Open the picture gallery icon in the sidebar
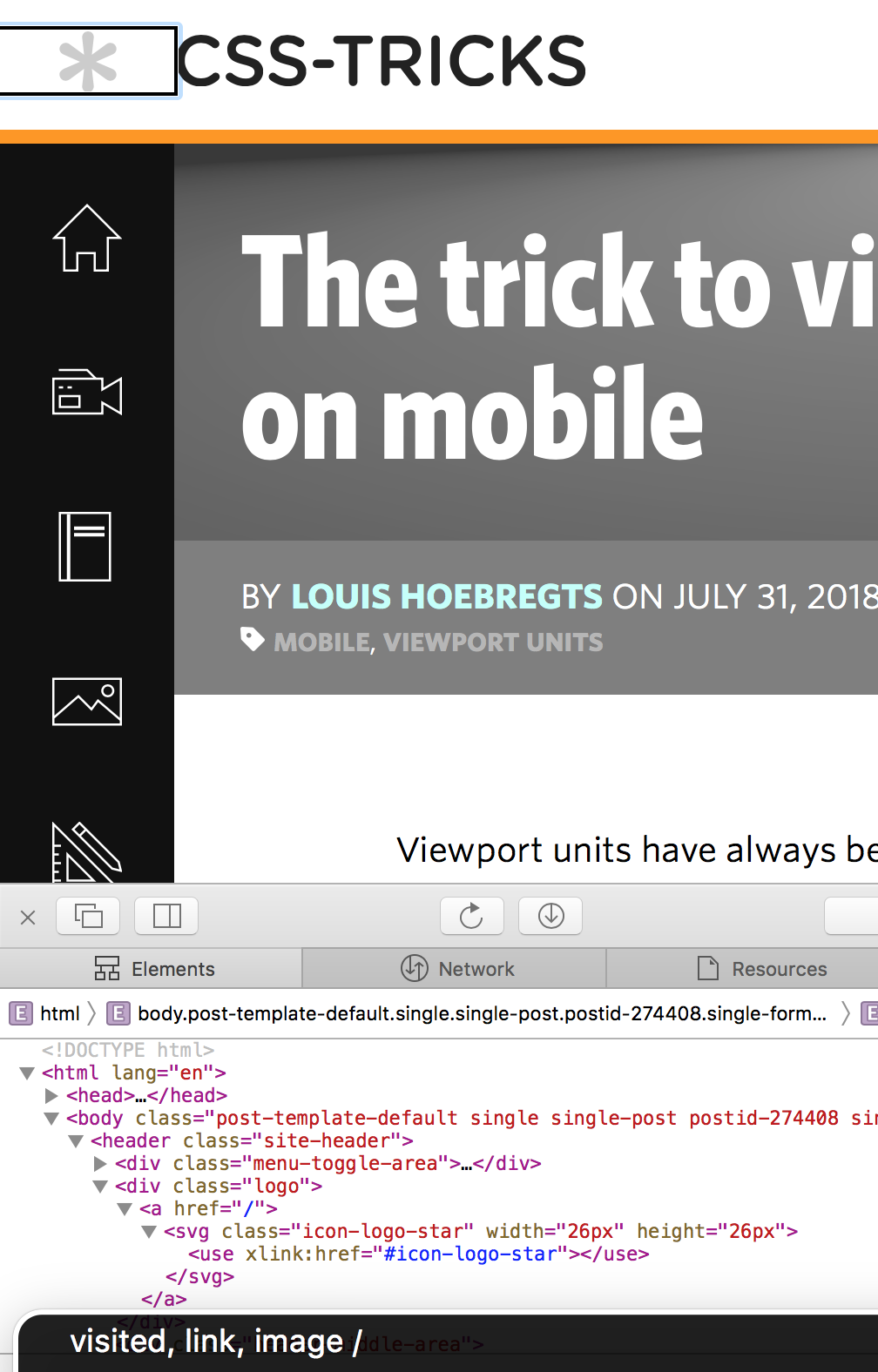878x1372 pixels. pos(87,701)
